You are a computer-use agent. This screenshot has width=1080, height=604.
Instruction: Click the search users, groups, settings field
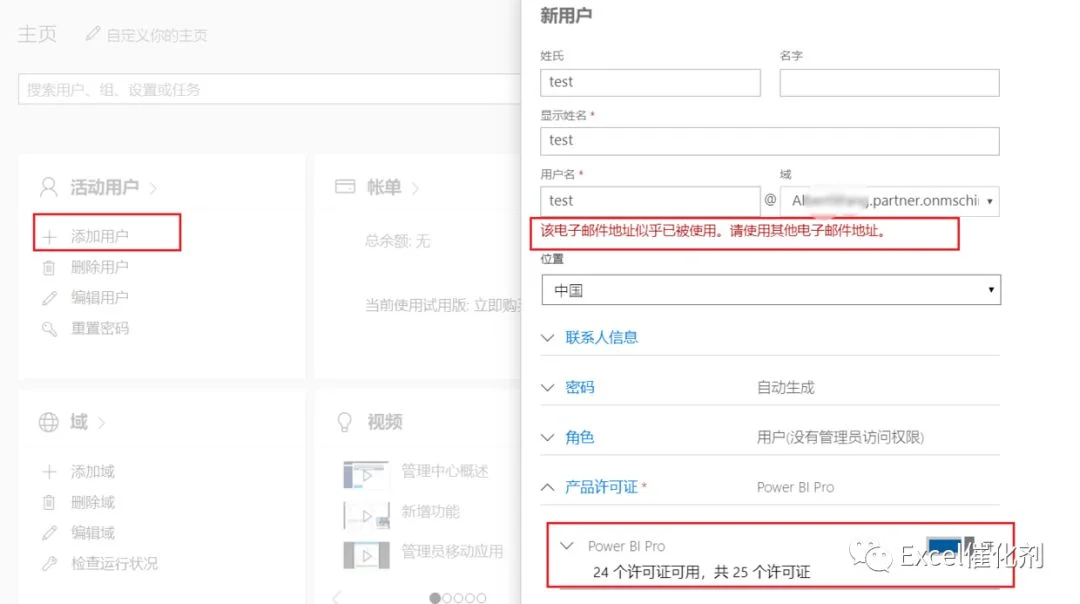coord(269,90)
